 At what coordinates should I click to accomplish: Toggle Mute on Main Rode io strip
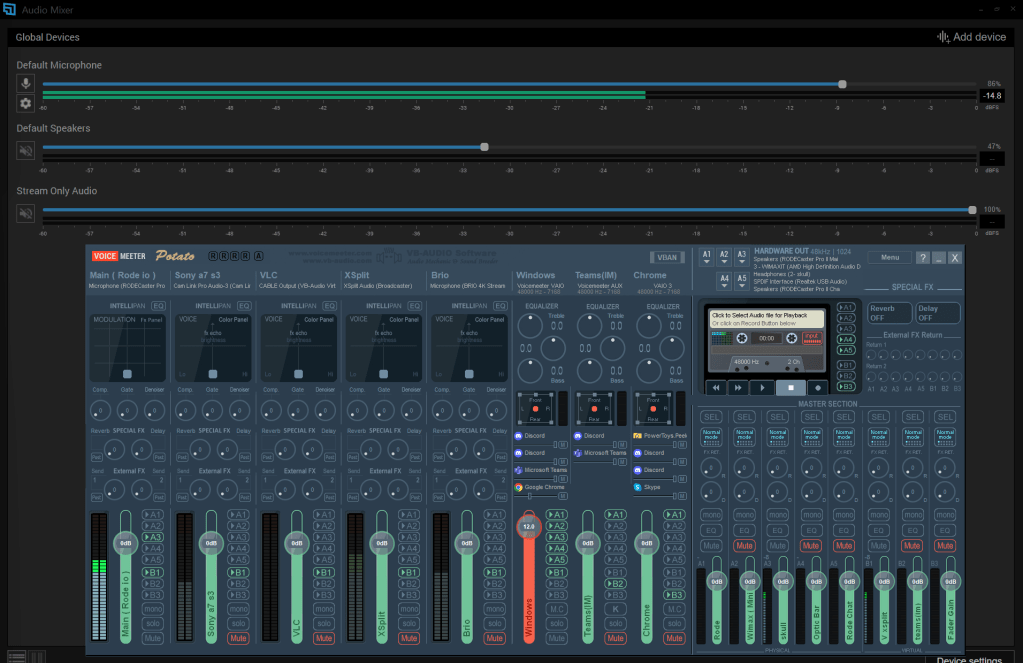pyautogui.click(x=153, y=638)
